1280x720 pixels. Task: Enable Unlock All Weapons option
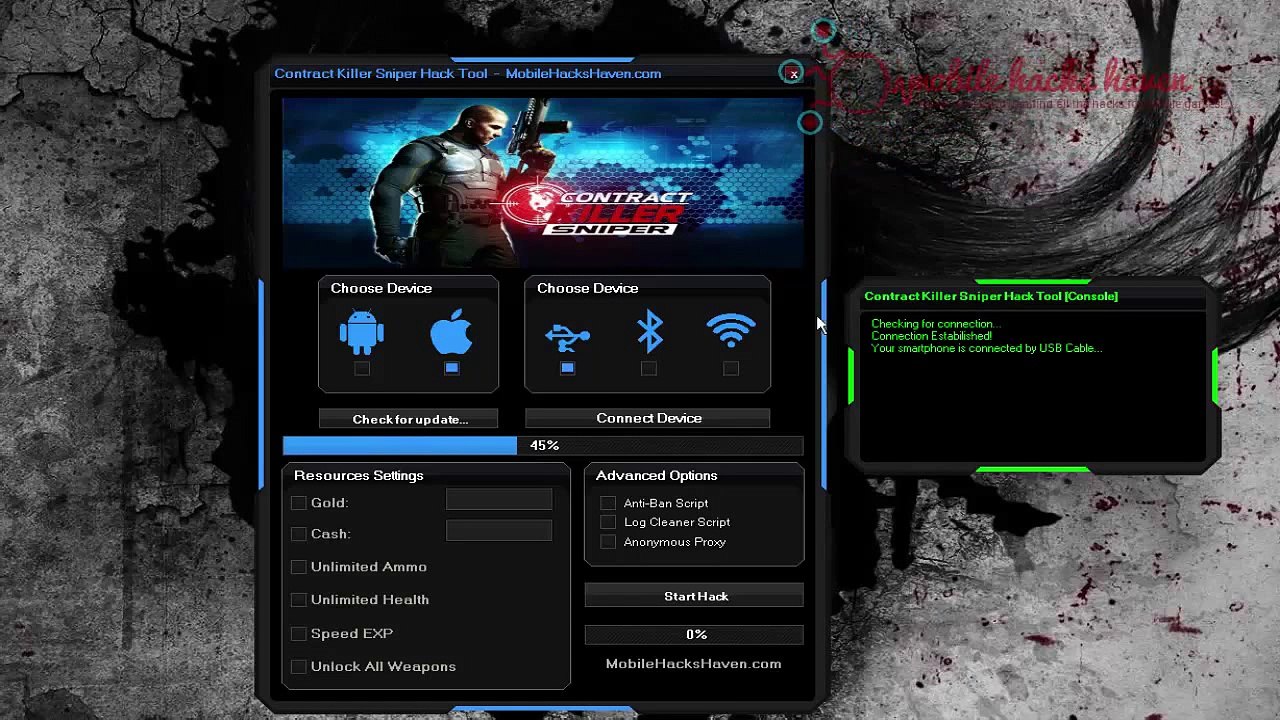(299, 667)
